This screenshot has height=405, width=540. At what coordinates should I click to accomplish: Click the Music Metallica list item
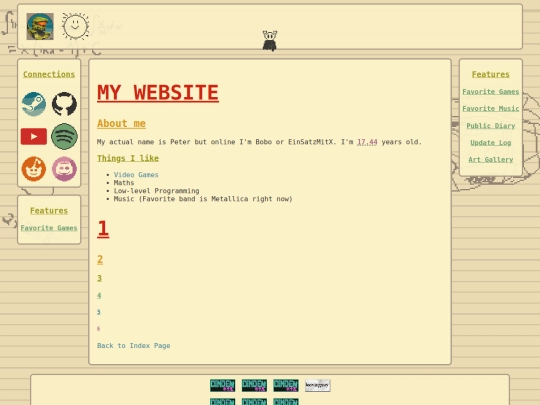click(203, 199)
